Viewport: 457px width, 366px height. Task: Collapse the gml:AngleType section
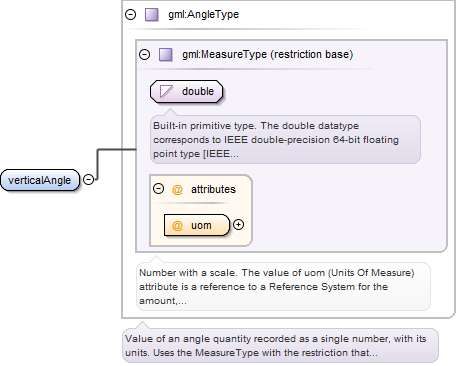(x=130, y=14)
